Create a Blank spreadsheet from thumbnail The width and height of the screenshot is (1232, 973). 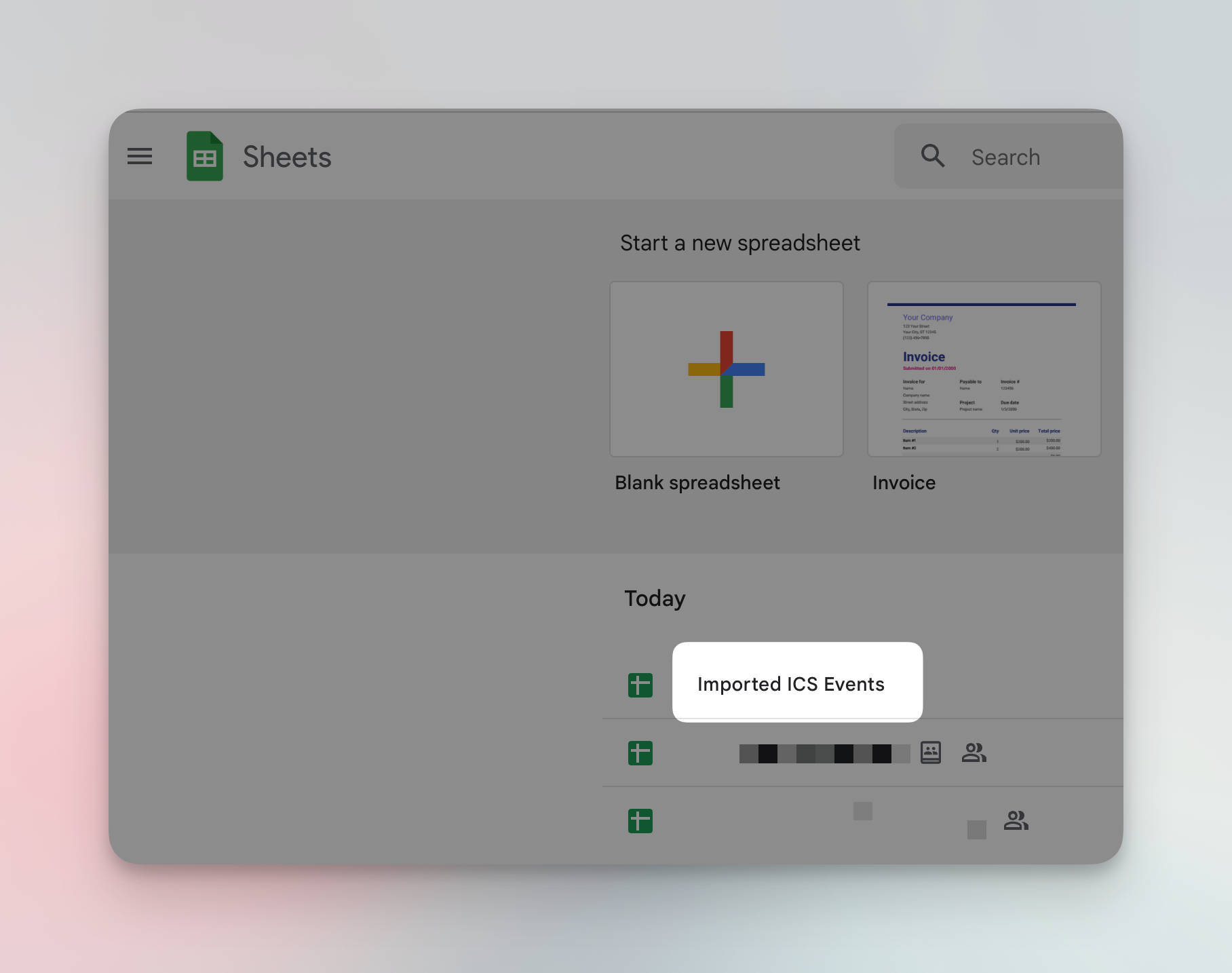727,369
